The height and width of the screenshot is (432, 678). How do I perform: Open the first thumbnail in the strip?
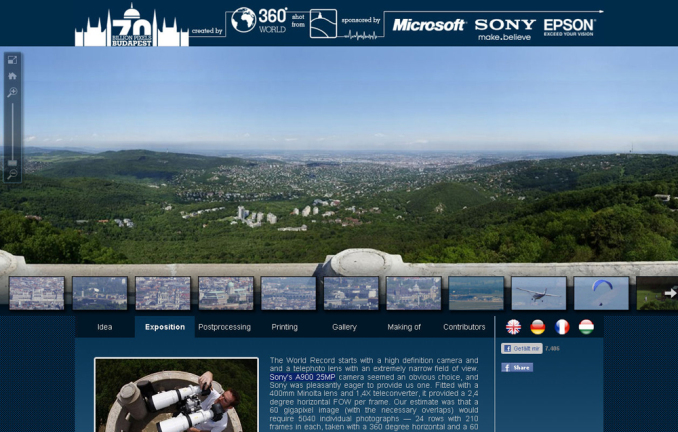coord(37,293)
